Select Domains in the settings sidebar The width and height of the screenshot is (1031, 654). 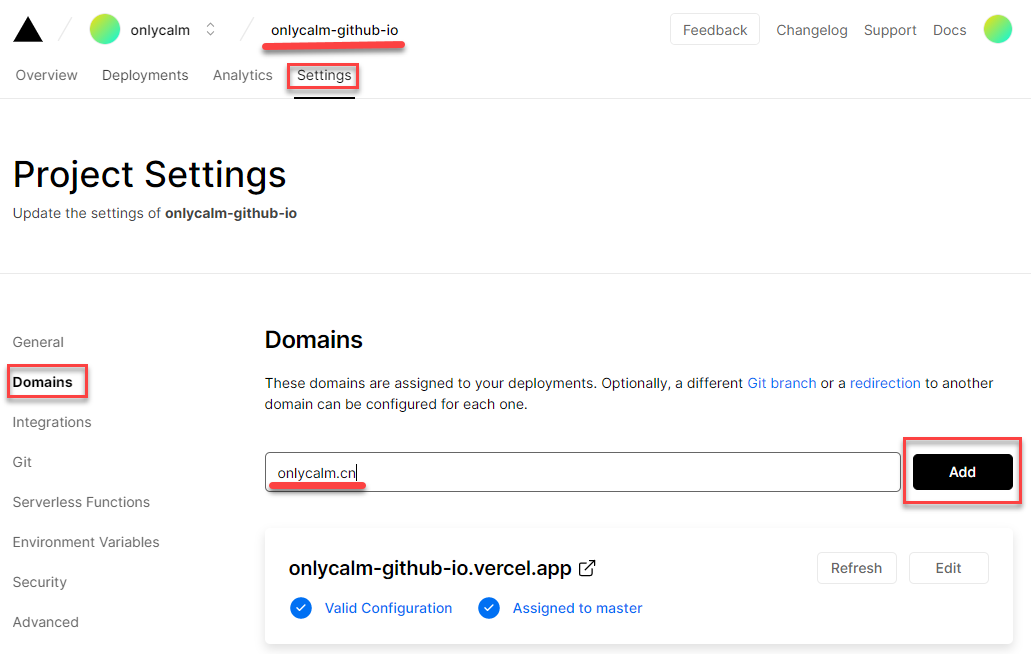[43, 382]
